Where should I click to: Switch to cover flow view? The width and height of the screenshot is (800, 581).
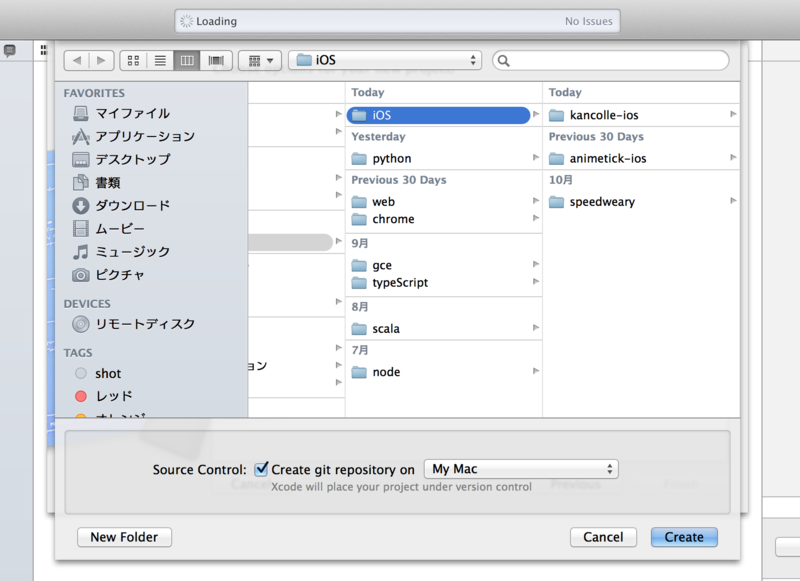click(x=213, y=60)
